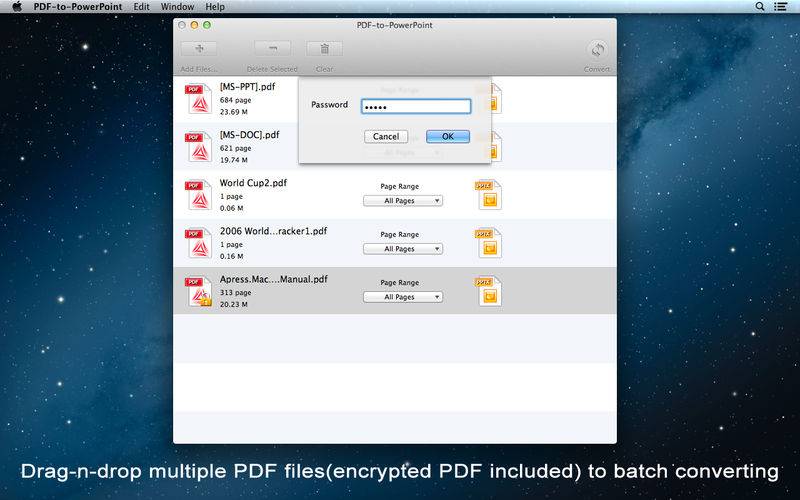Image resolution: width=800 pixels, height=500 pixels.
Task: Open the Help menu
Action: (215, 7)
